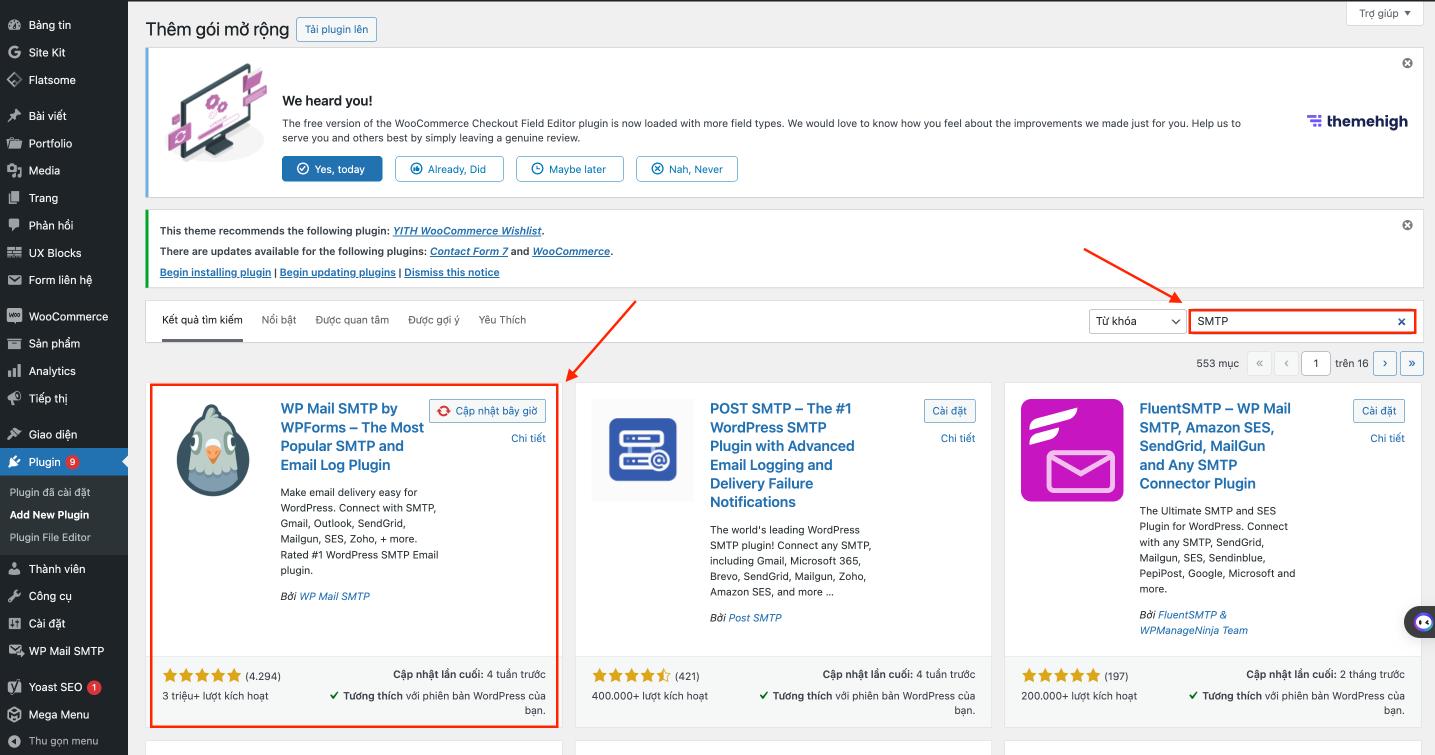
Task: Click the FluentSMTP plugin thumbnail
Action: [x=1072, y=450]
